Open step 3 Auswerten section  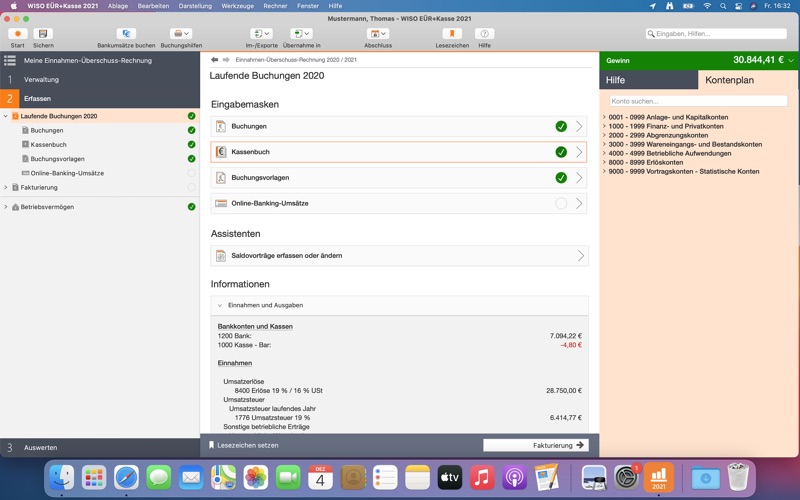(99, 447)
